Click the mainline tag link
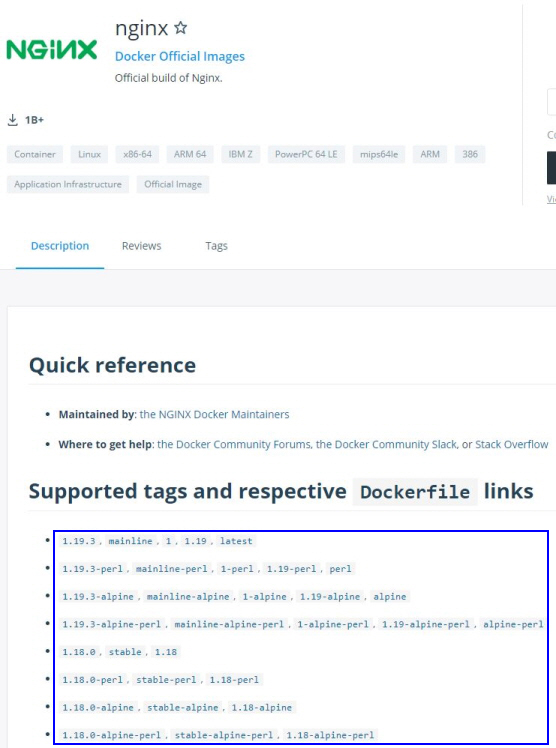The height and width of the screenshot is (748, 556). tap(130, 541)
